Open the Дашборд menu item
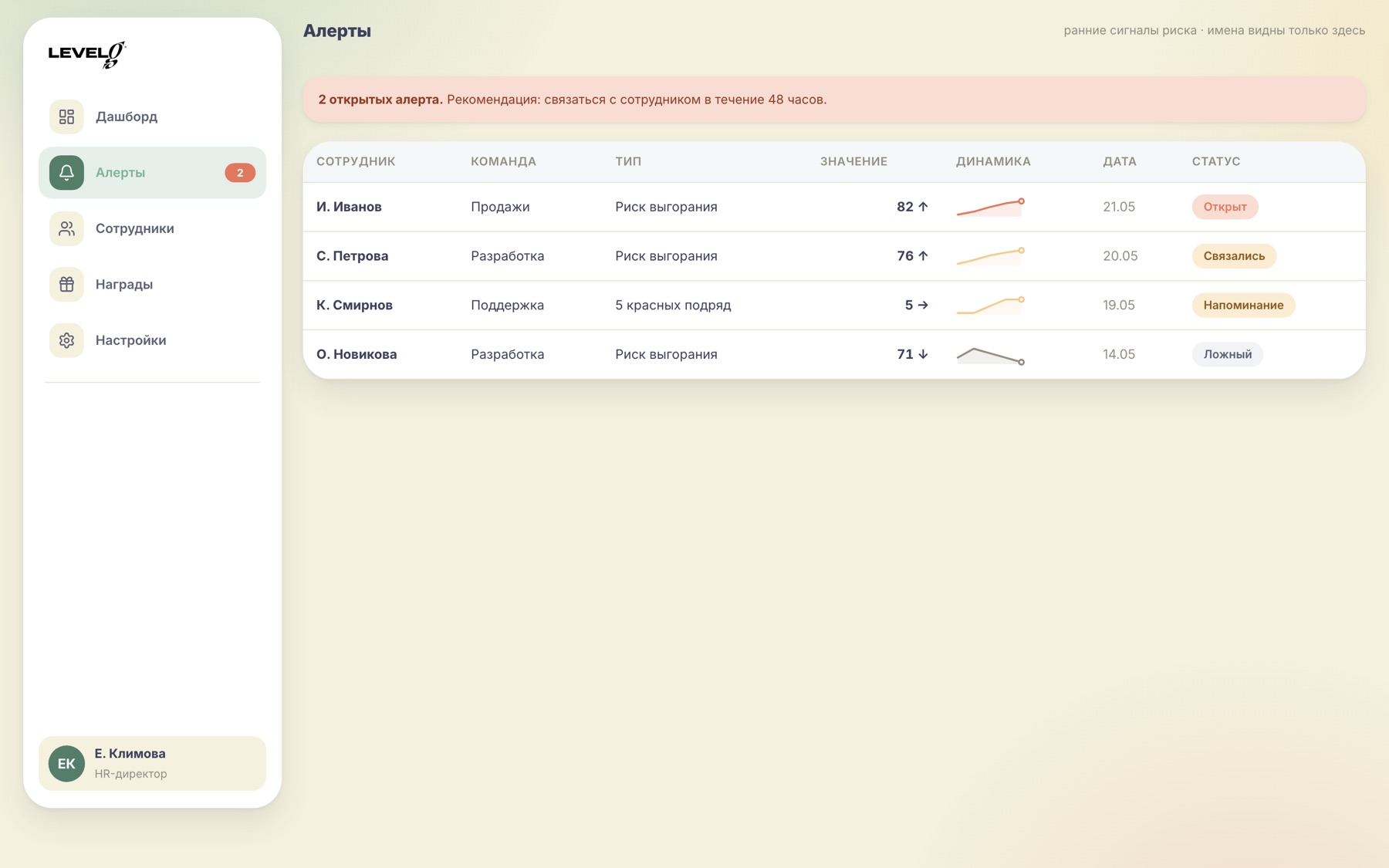Screen dimensions: 1389x868 pyautogui.click(x=152, y=117)
